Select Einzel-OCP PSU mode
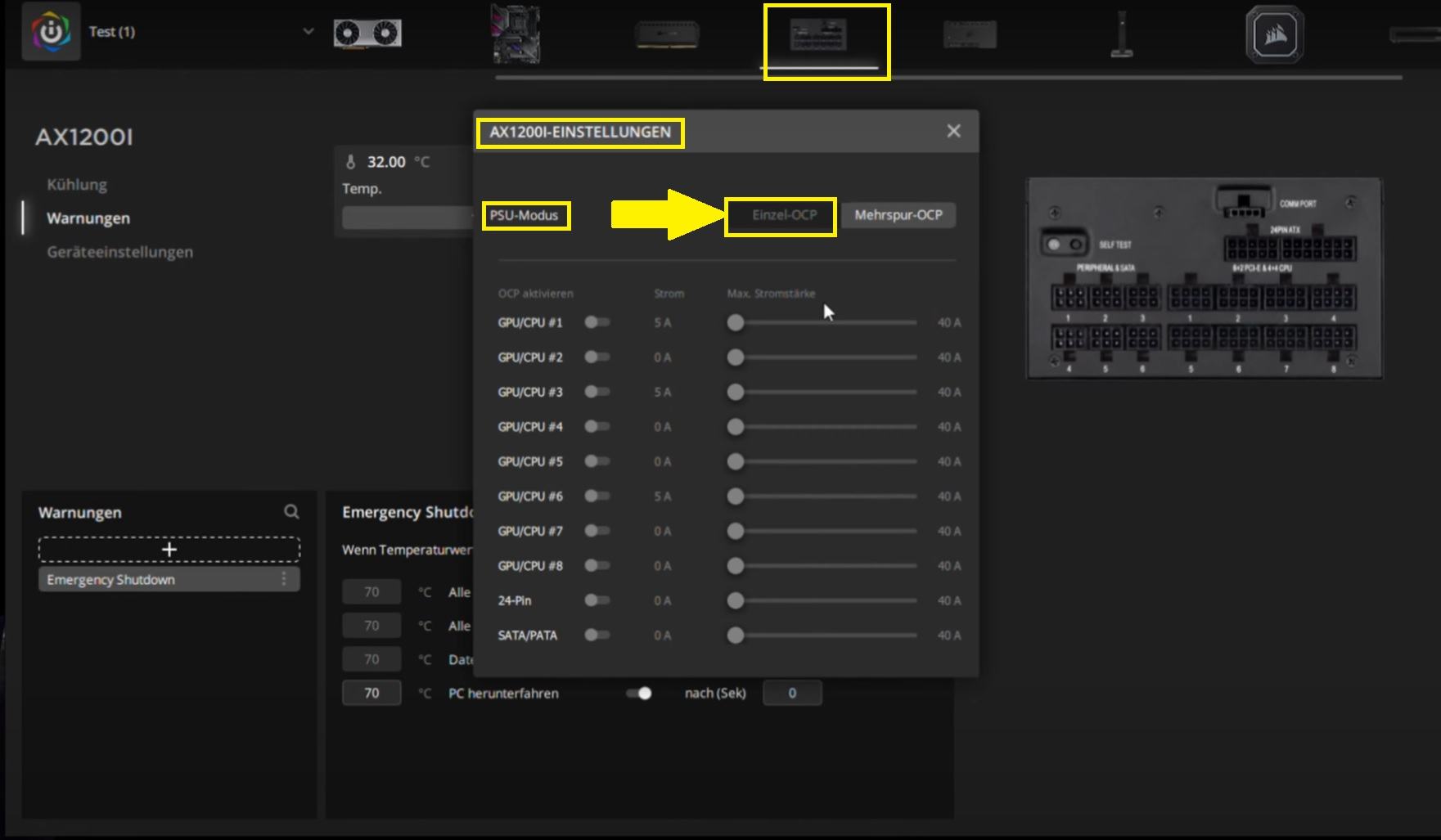 [784, 215]
